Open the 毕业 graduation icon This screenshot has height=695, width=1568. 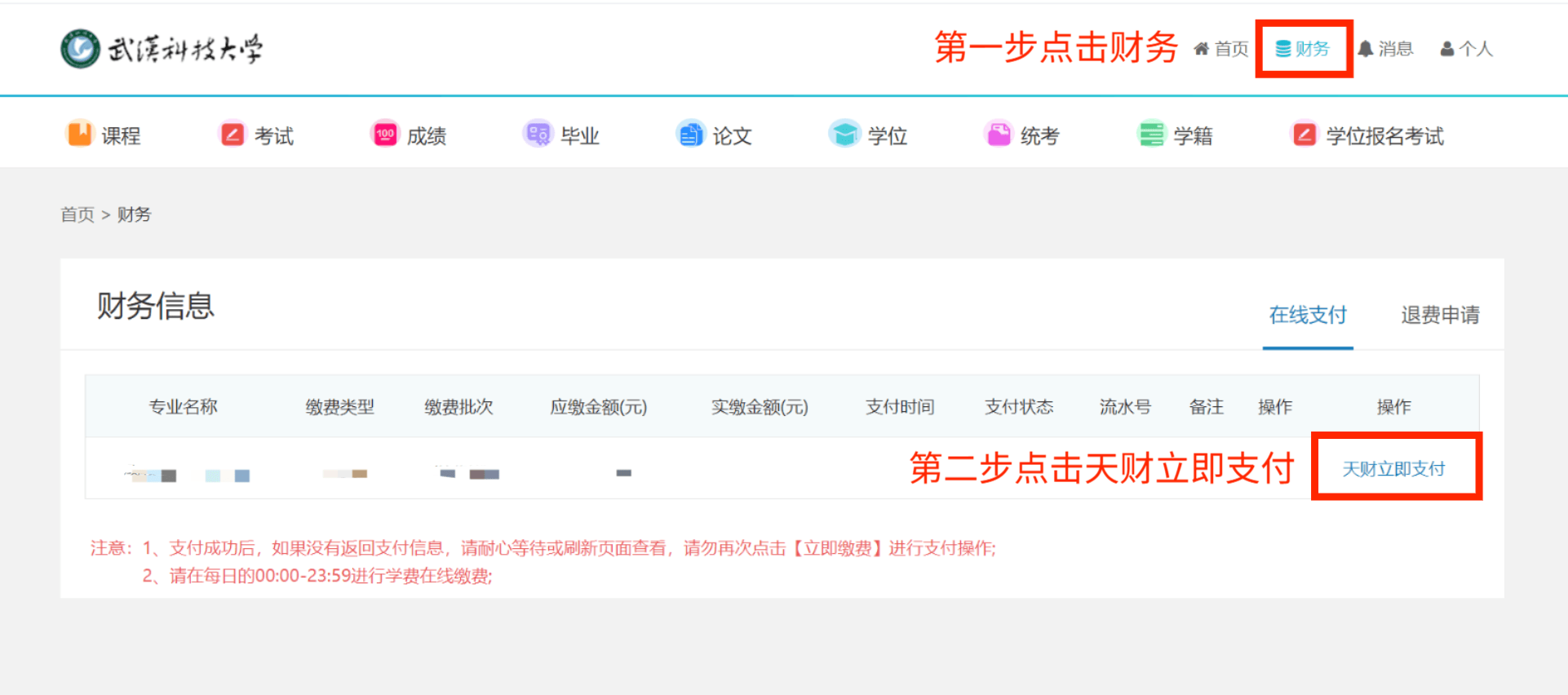[x=538, y=134]
